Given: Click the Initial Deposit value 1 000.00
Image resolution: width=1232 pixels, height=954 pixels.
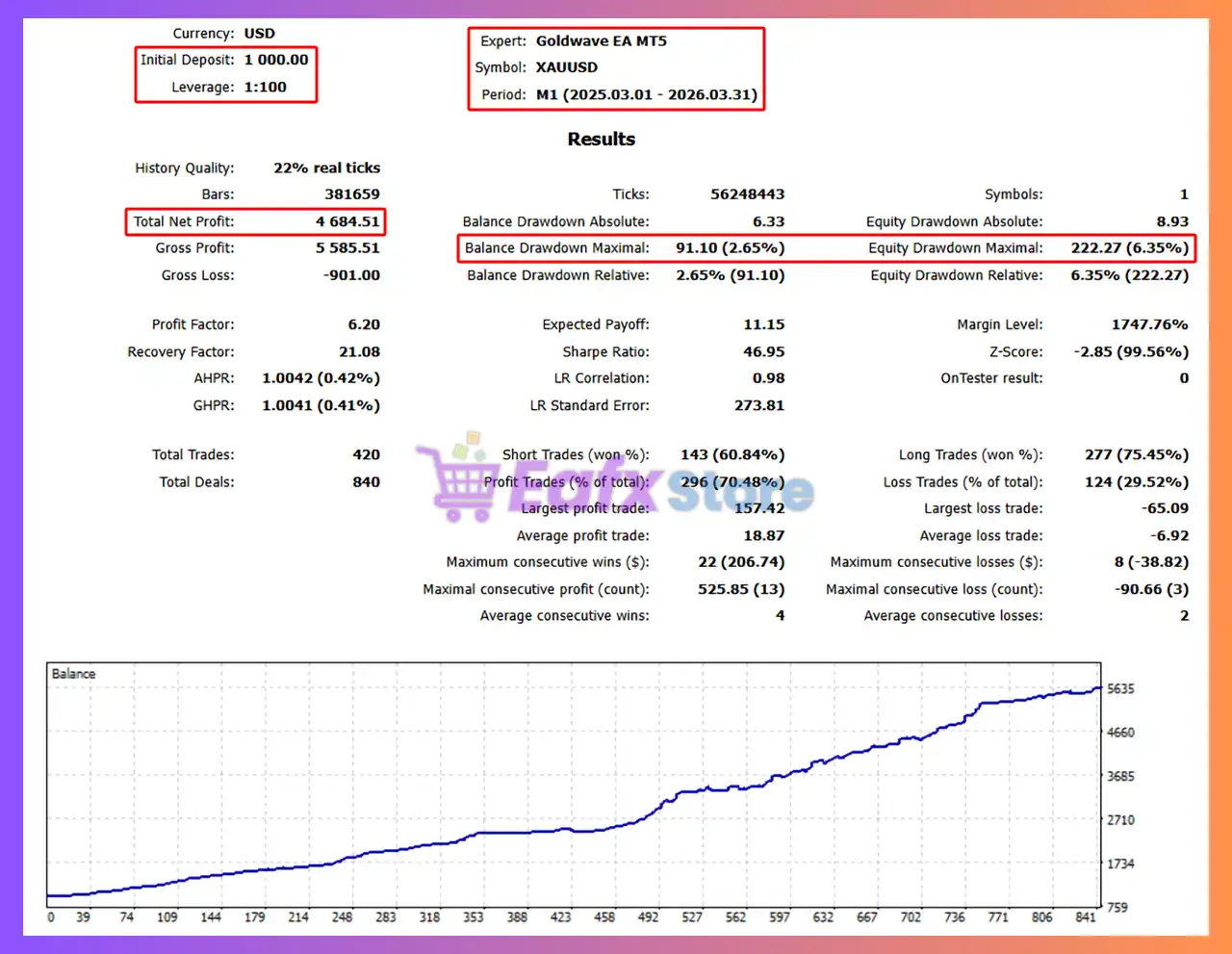Looking at the screenshot, I should pos(275,60).
